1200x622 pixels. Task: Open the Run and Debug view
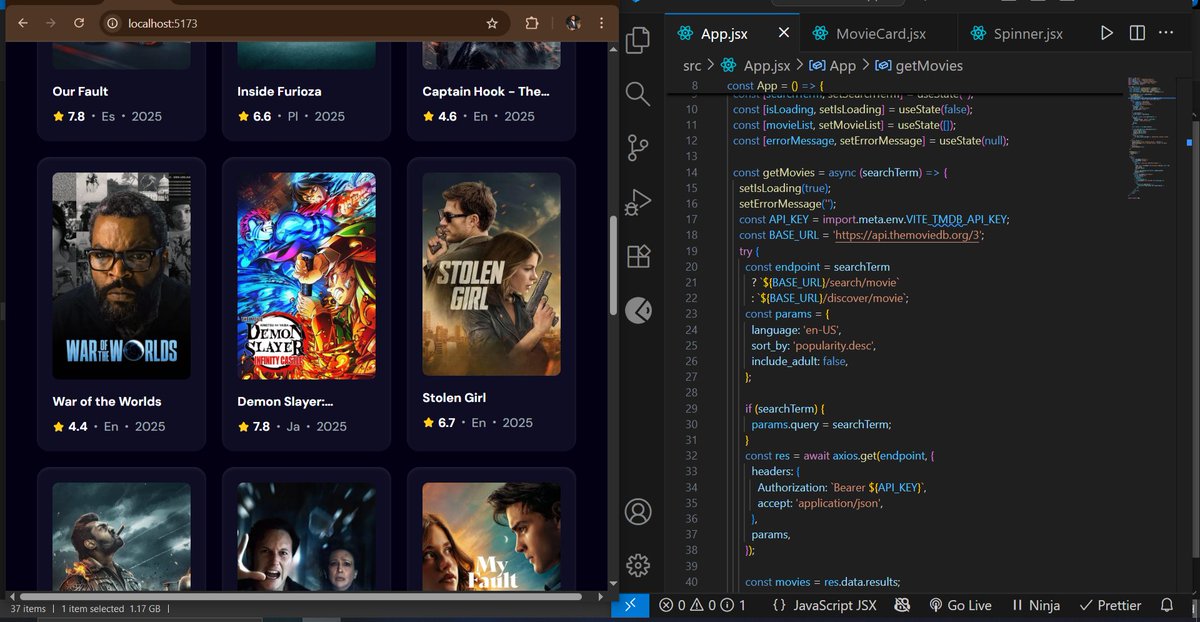(x=638, y=203)
